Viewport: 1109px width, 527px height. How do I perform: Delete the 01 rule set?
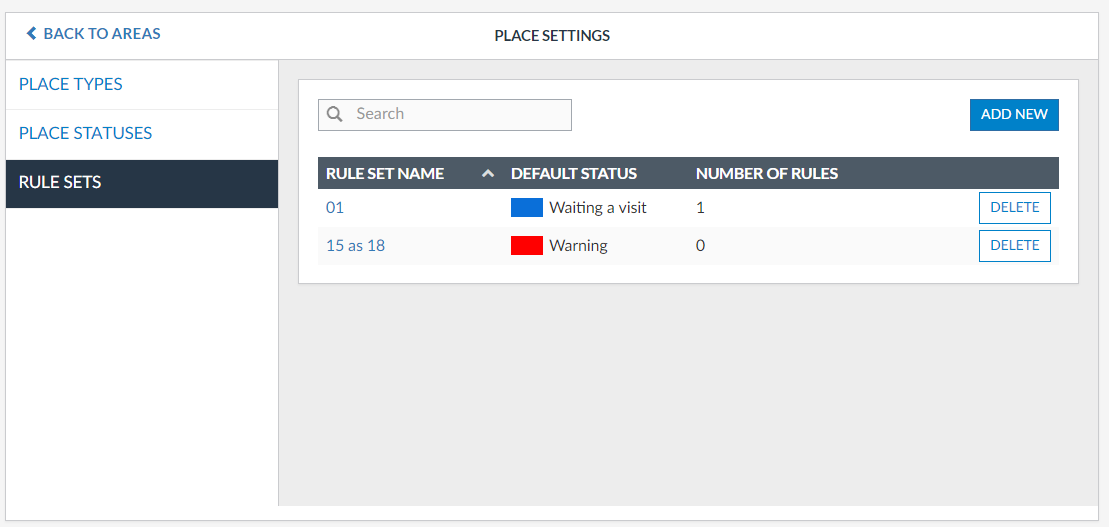click(x=1014, y=208)
